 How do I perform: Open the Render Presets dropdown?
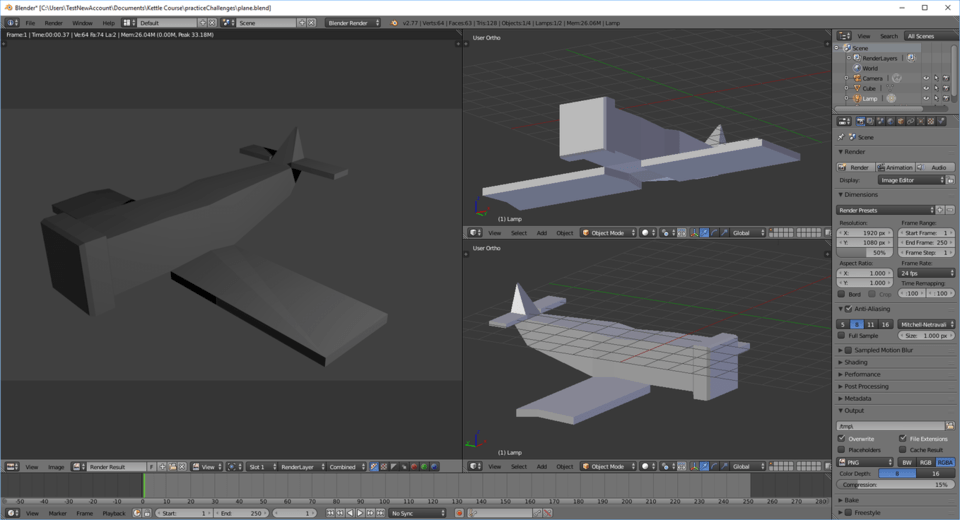885,210
